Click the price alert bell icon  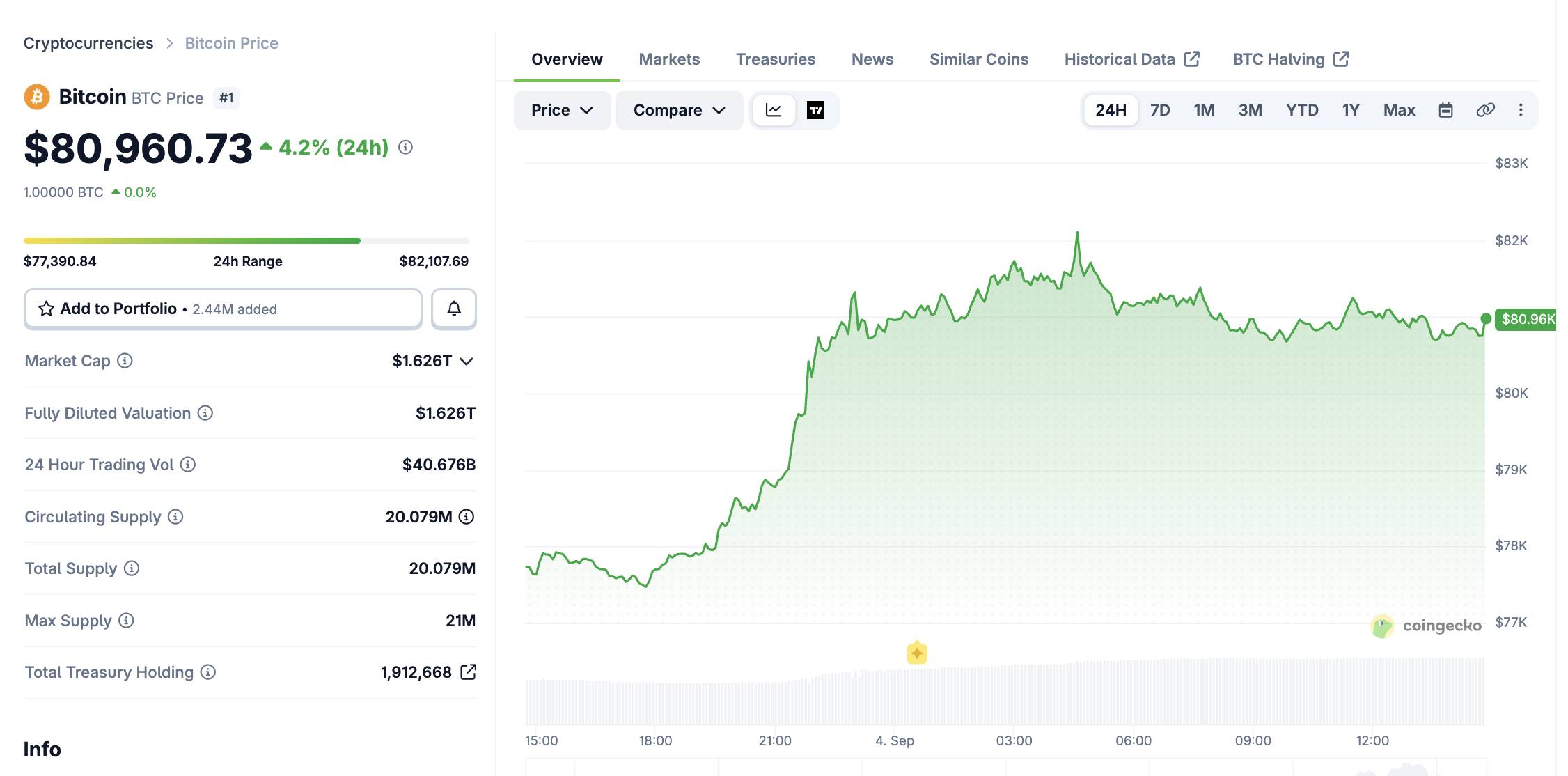pyautogui.click(x=454, y=309)
